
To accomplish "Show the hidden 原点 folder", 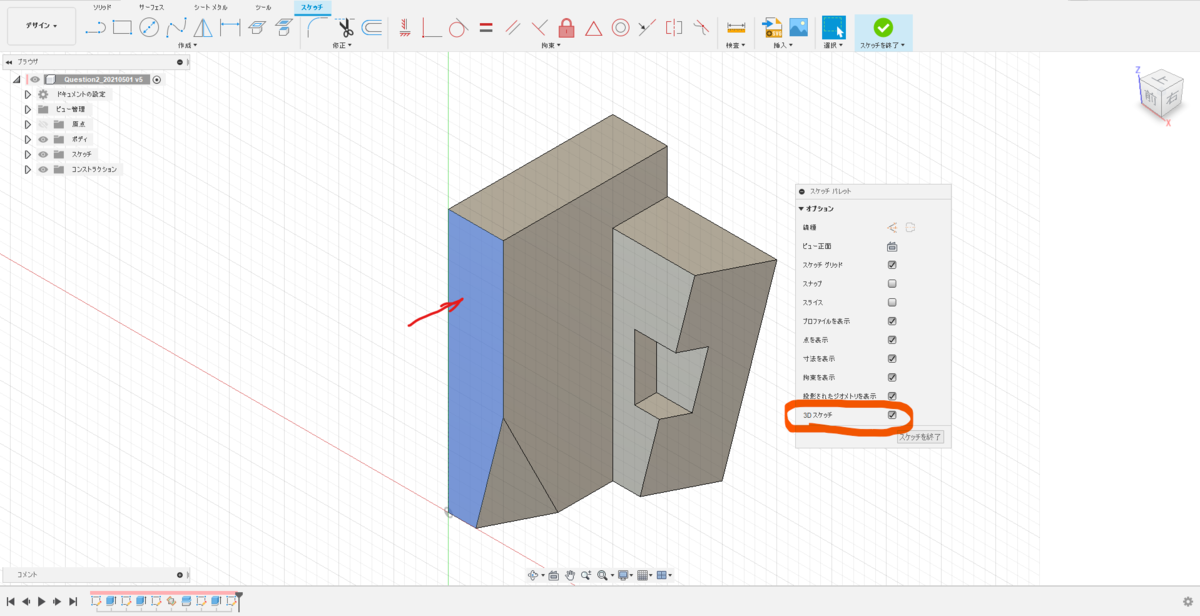I will [x=43, y=124].
